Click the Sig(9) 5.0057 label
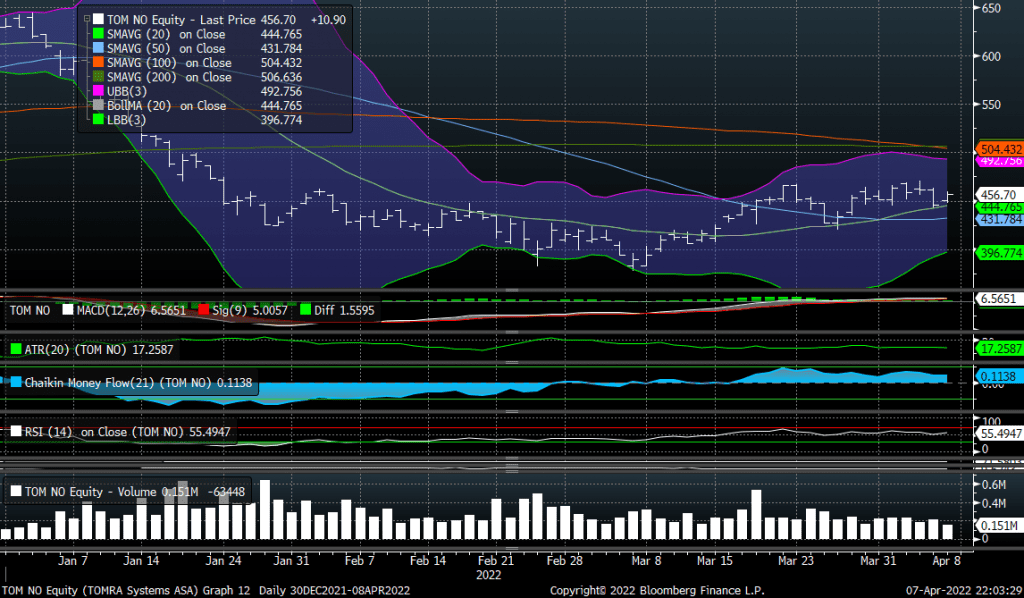 pos(249,310)
